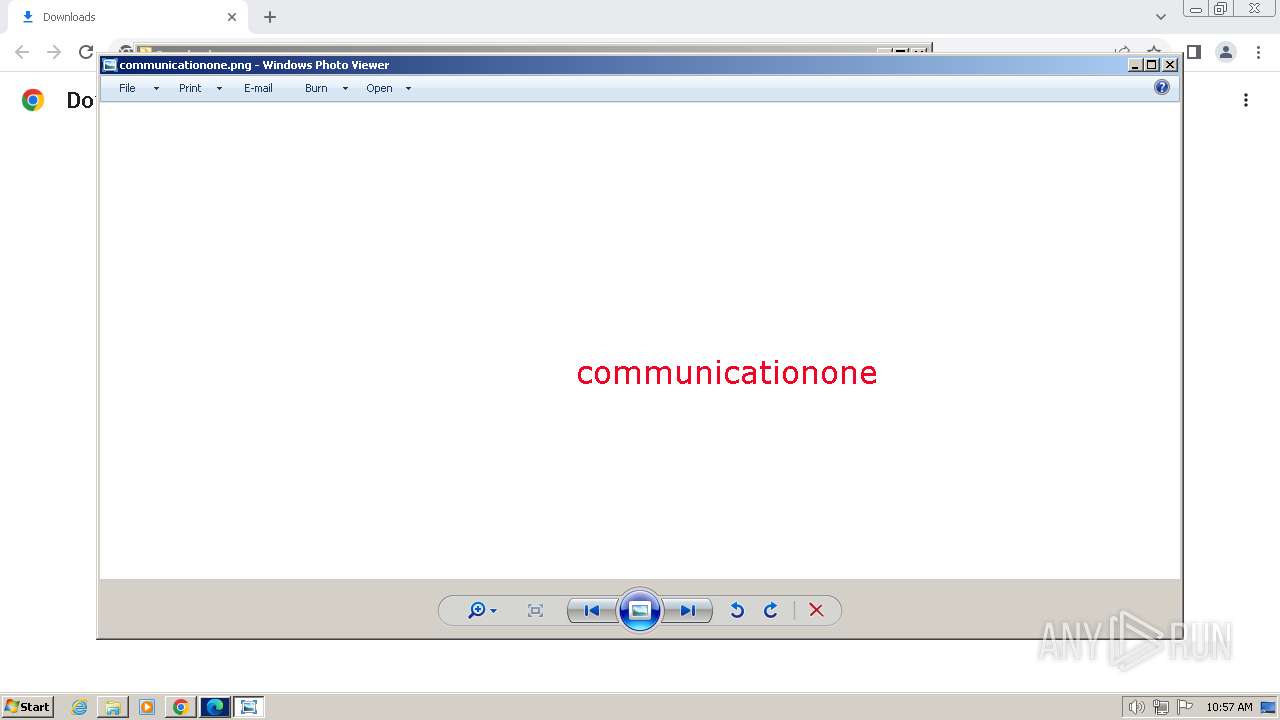The width and height of the screenshot is (1280, 720).
Task: Open the Print menu
Action: coord(190,88)
